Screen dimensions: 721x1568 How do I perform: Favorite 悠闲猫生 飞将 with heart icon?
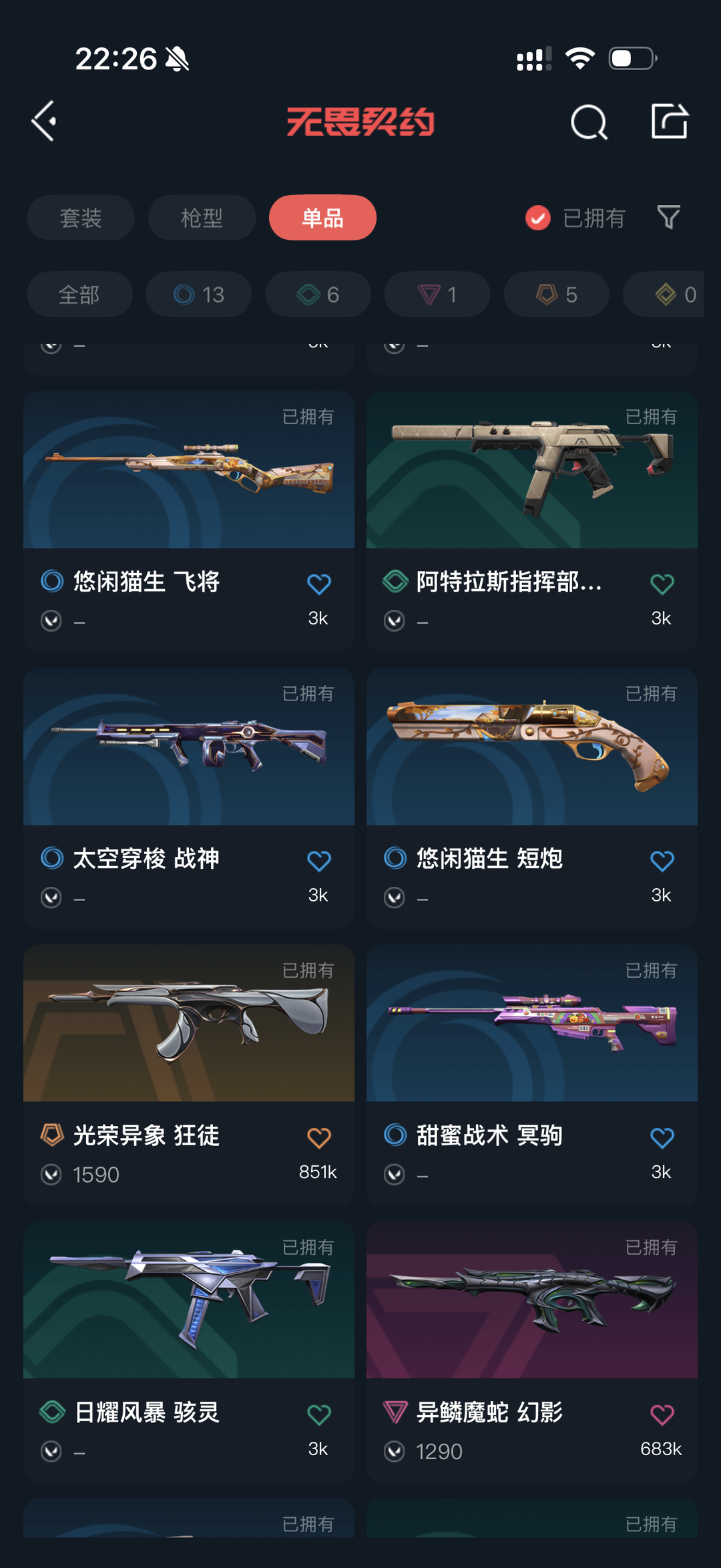[x=319, y=584]
